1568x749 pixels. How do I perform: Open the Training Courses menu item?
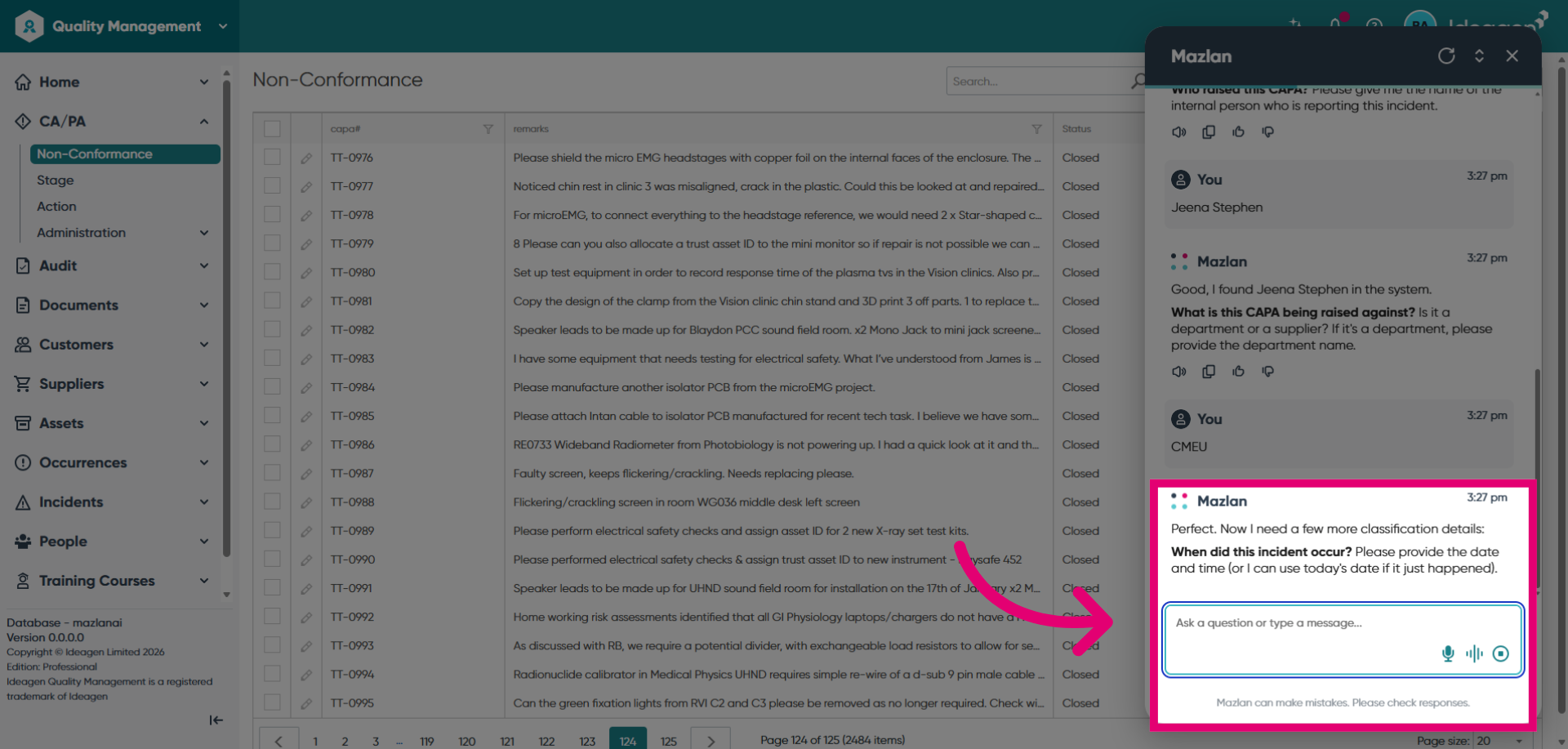[96, 581]
